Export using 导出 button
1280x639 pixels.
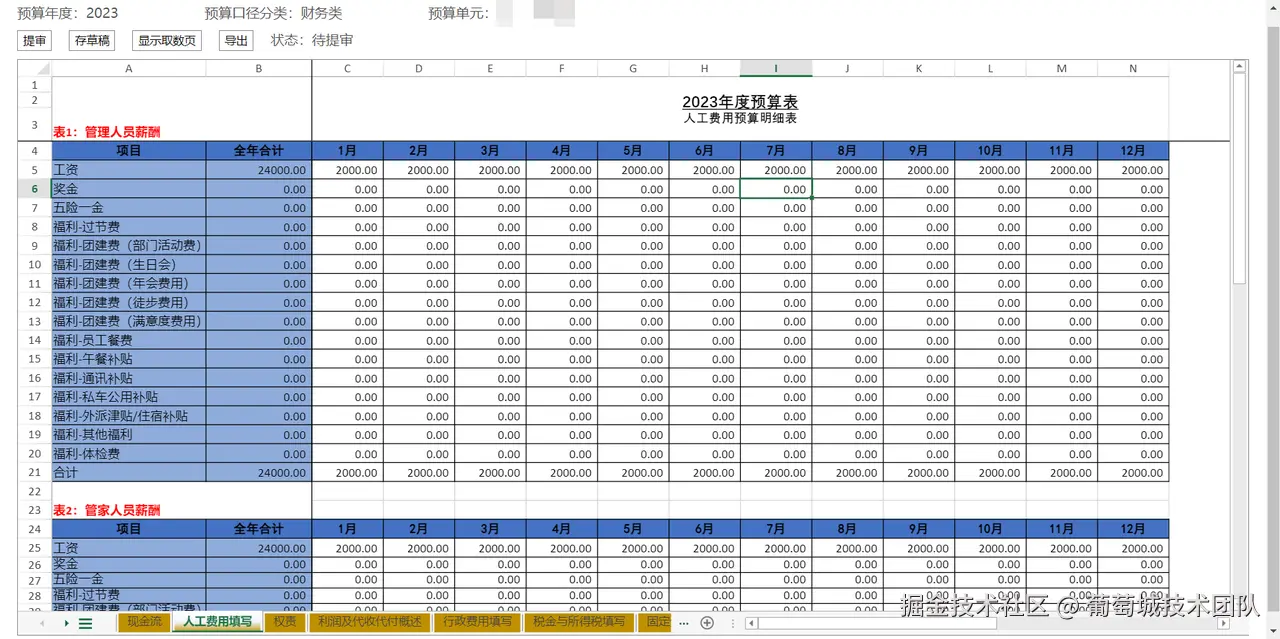(x=236, y=41)
